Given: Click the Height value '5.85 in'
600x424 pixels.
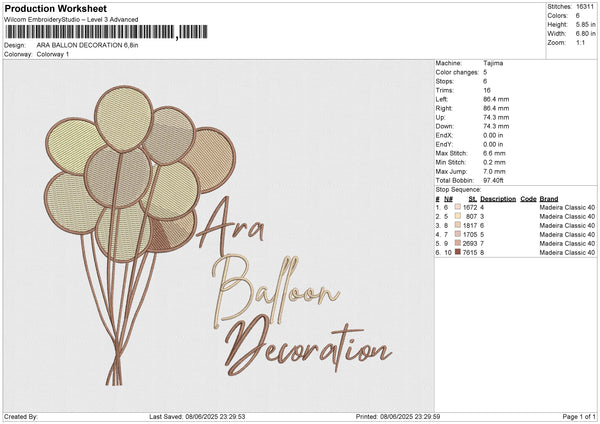Looking at the screenshot, I should [x=585, y=24].
